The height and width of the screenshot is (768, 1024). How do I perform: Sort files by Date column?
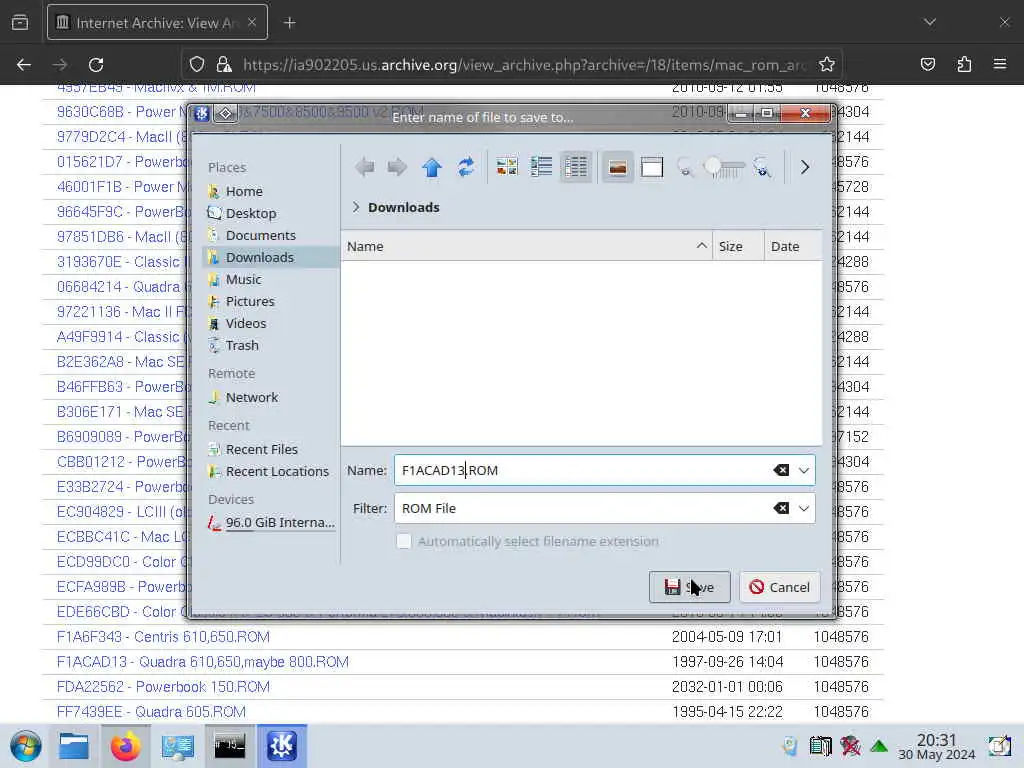793,246
